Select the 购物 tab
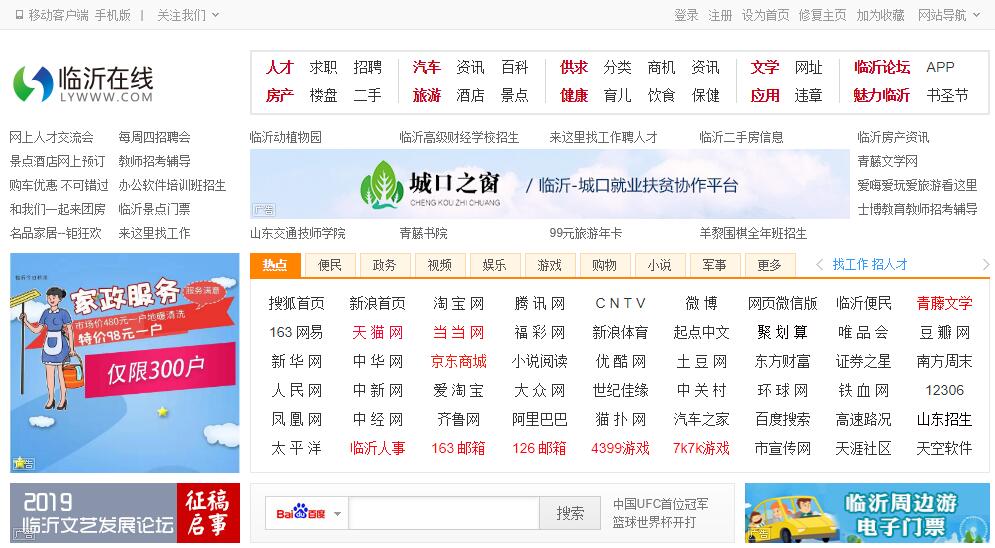This screenshot has height=548, width=995. pyautogui.click(x=604, y=265)
